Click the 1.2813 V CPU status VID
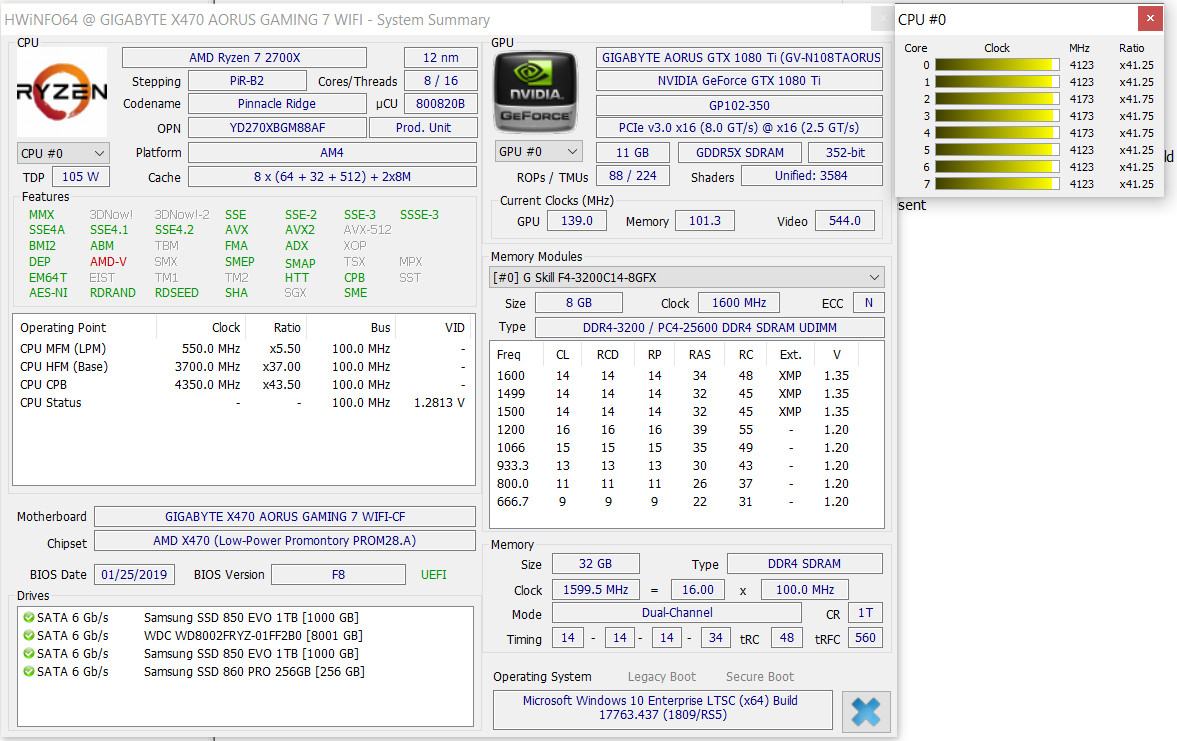This screenshot has height=741, width=1177. [x=439, y=402]
